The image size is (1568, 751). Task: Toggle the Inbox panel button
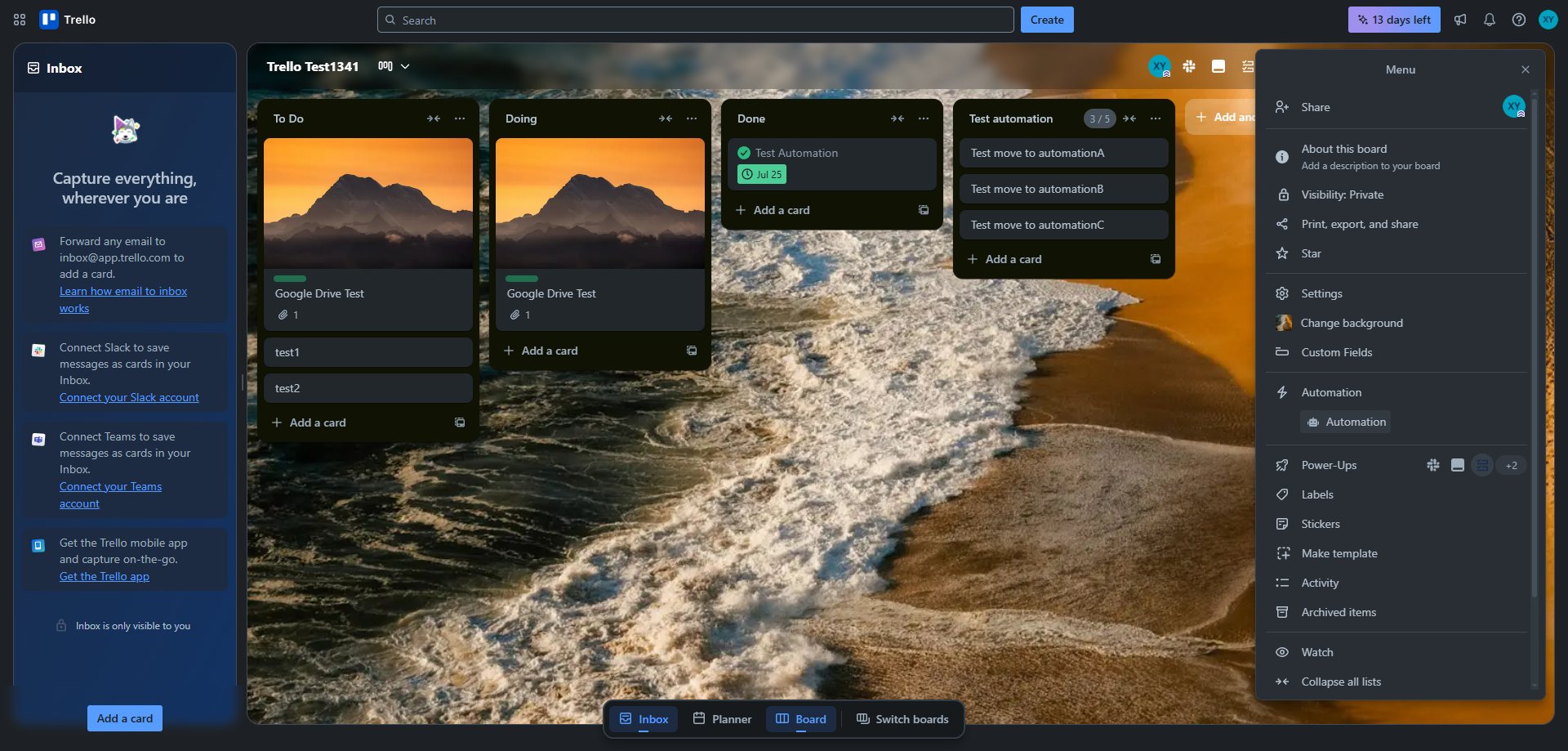(644, 719)
